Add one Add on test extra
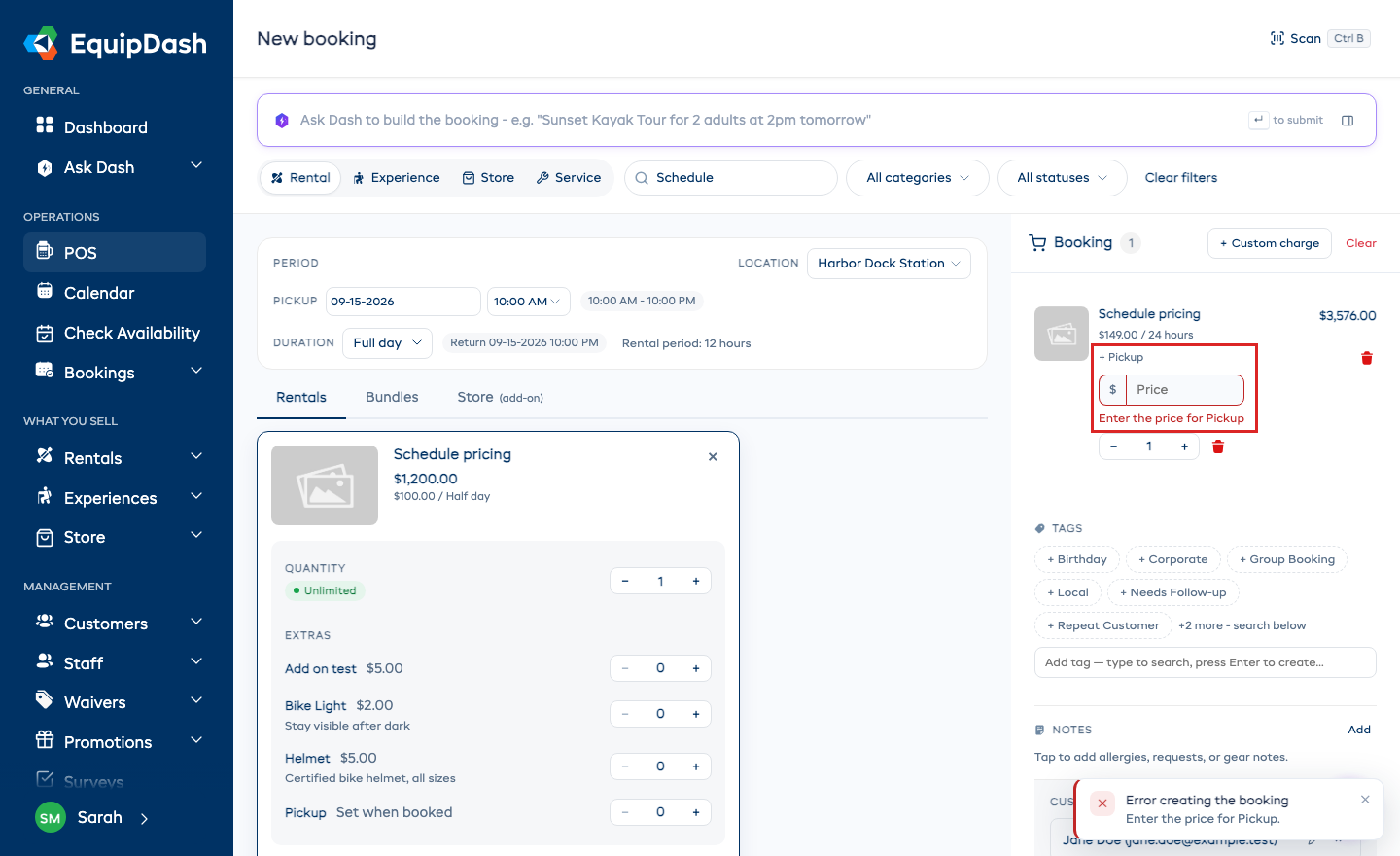The height and width of the screenshot is (856, 1400). pyautogui.click(x=696, y=668)
